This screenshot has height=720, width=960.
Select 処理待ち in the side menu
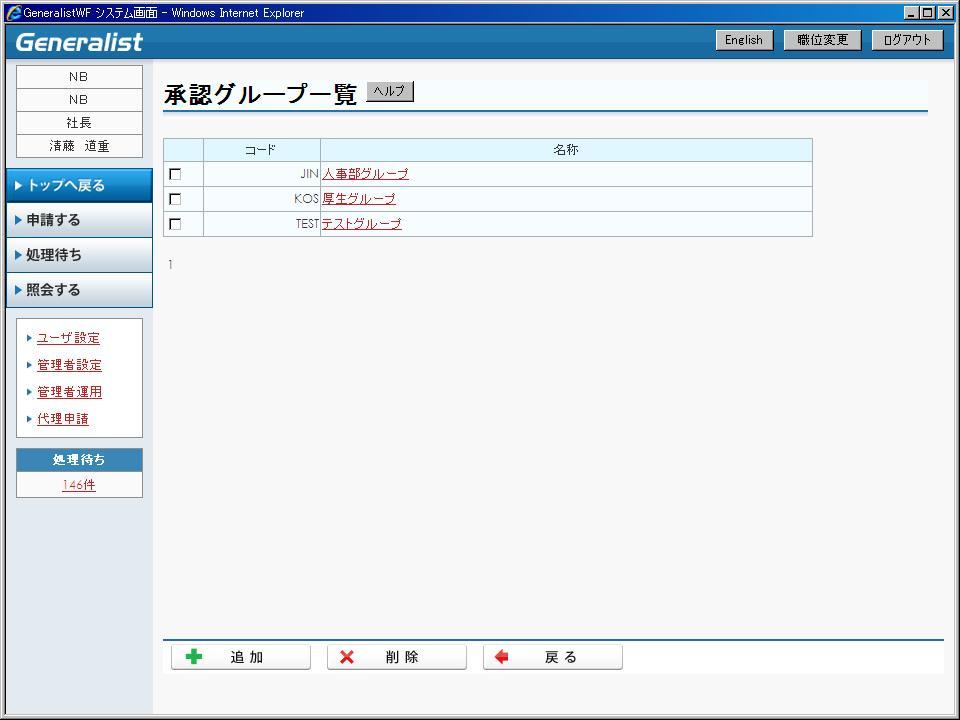(79, 255)
